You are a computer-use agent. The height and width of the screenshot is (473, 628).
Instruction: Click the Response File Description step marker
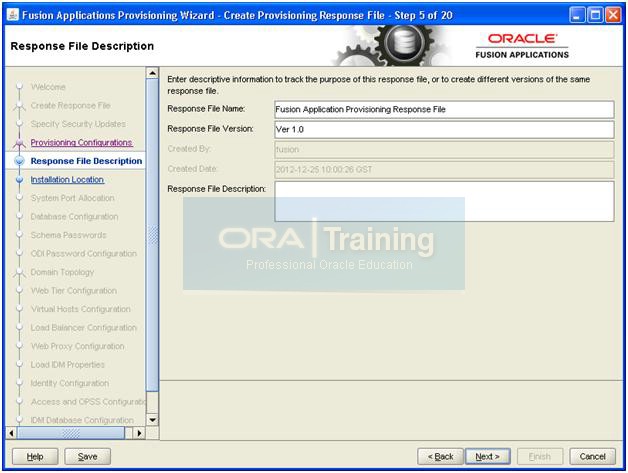pos(18,161)
